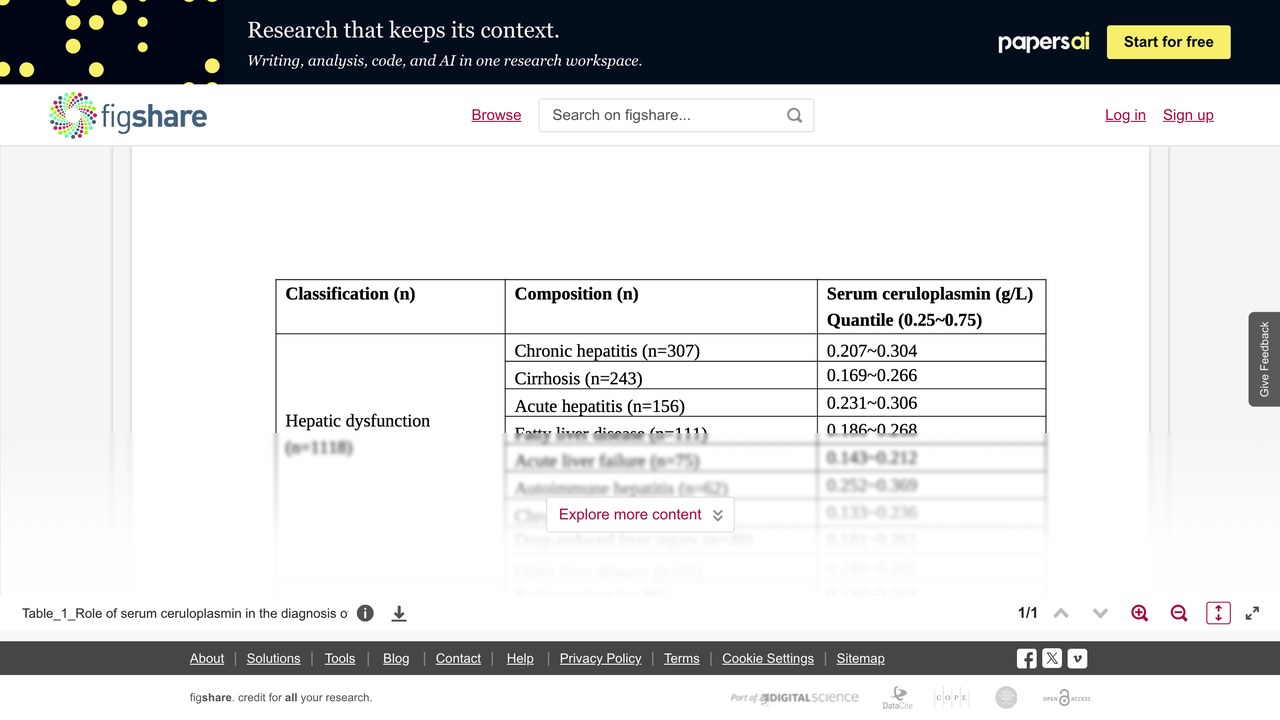1280x720 pixels.
Task: Select the 0.231~0.306 value cell
Action: pos(931,402)
